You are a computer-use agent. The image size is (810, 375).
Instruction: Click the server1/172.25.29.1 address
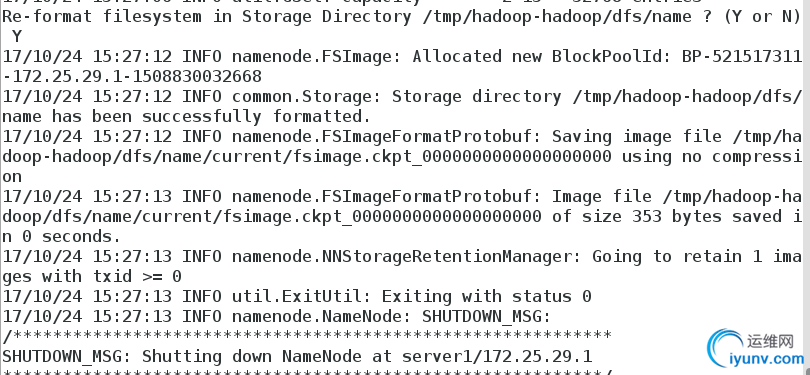(497, 356)
